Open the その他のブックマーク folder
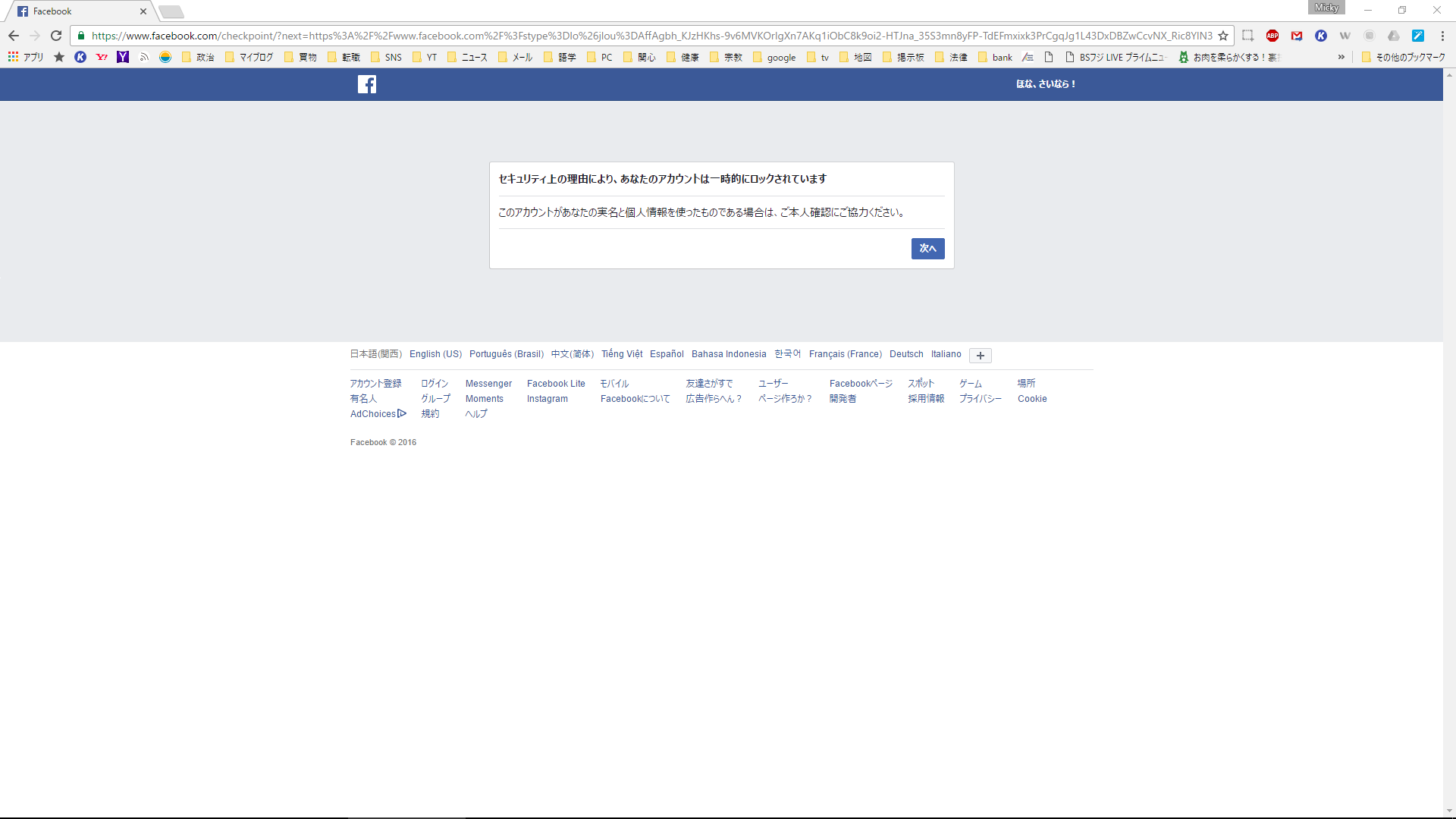 point(1404,57)
